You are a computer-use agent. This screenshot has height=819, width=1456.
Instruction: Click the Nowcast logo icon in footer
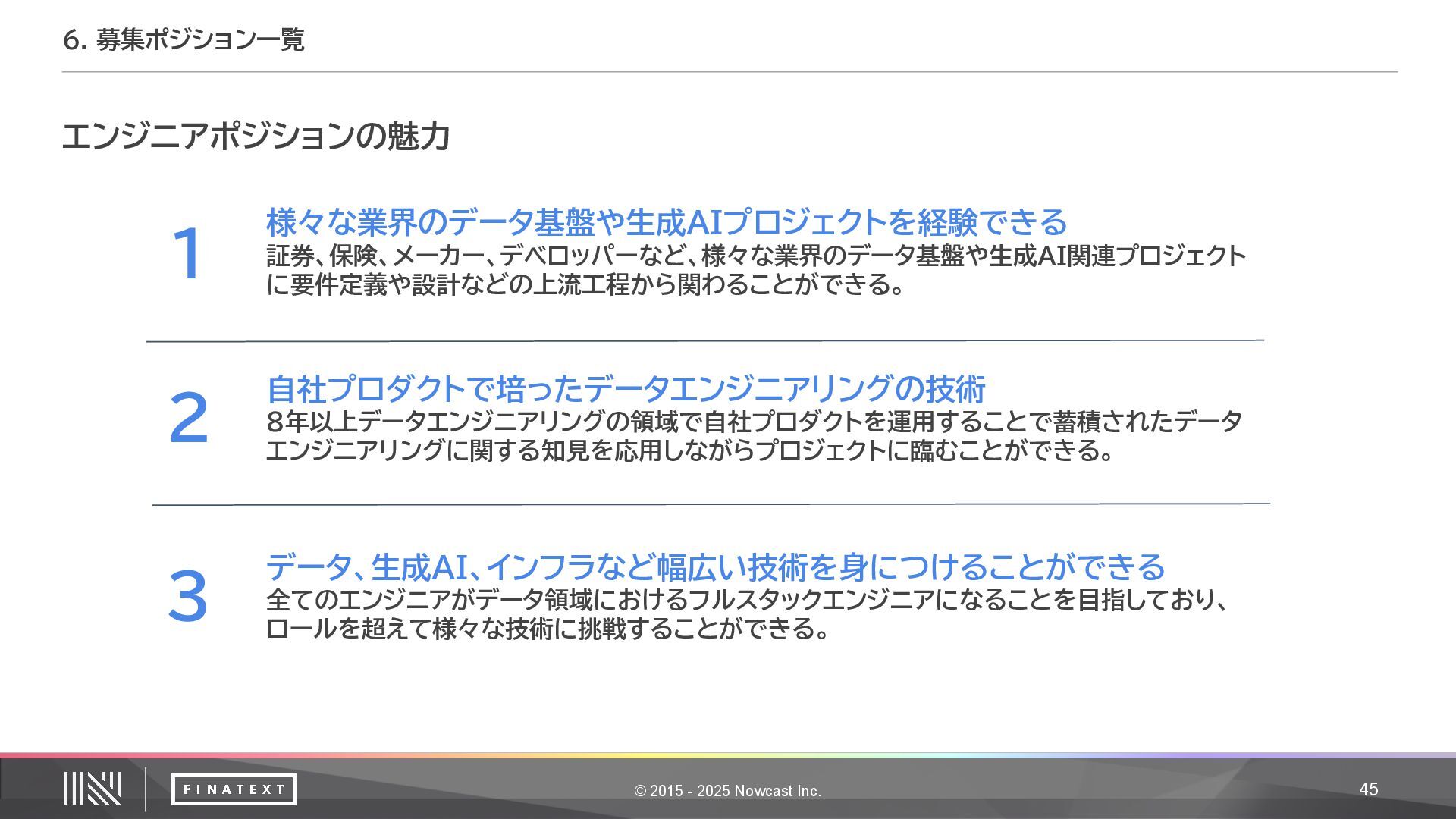[x=93, y=789]
